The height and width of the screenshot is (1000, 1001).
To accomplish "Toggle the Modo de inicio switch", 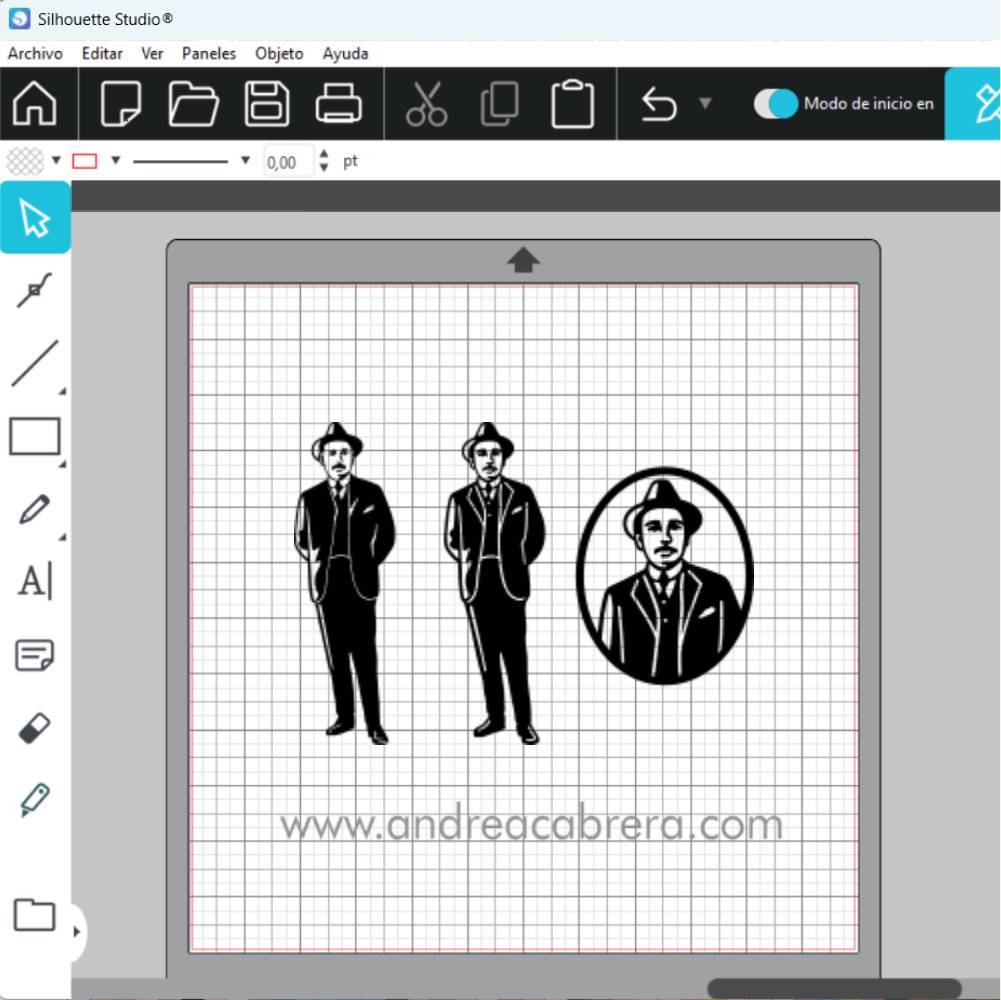I will click(775, 104).
